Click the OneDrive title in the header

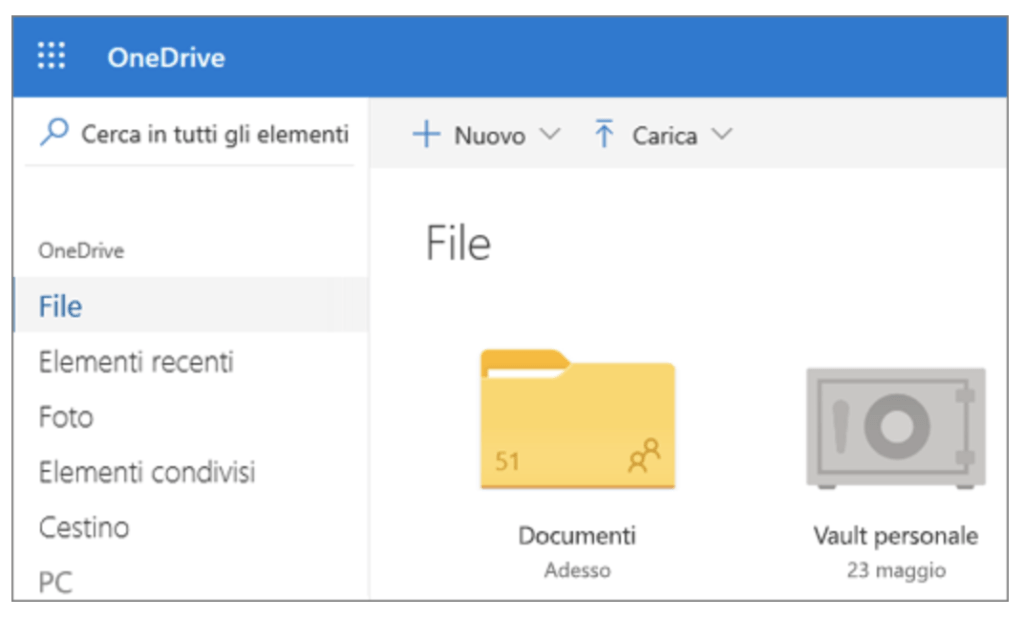(166, 57)
